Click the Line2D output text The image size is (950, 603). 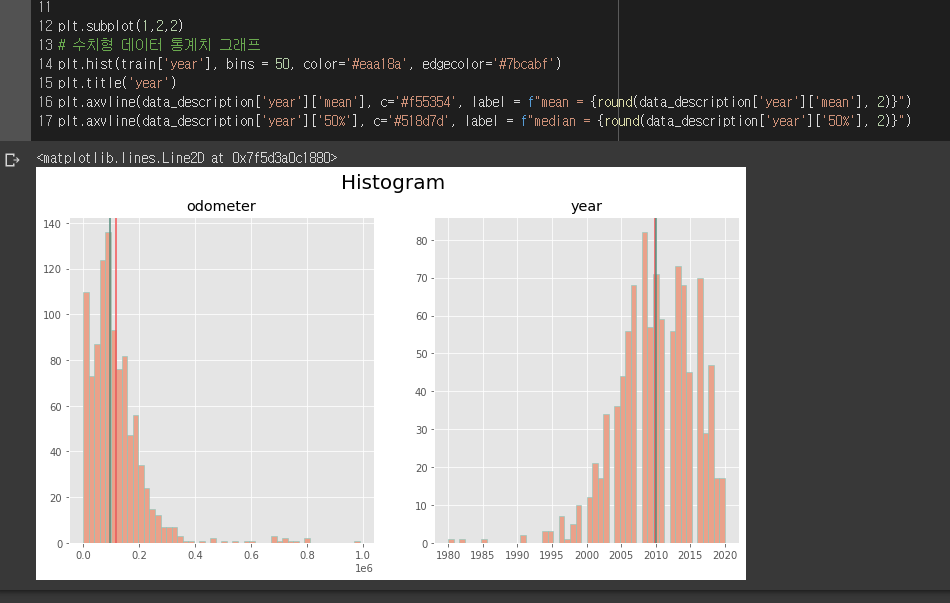point(187,158)
